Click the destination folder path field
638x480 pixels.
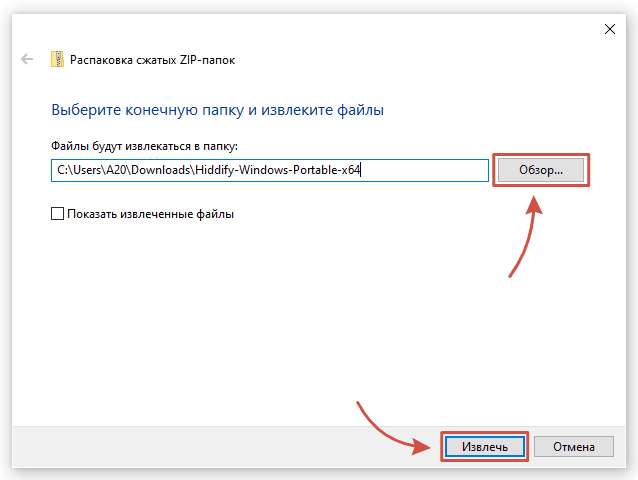click(x=270, y=170)
